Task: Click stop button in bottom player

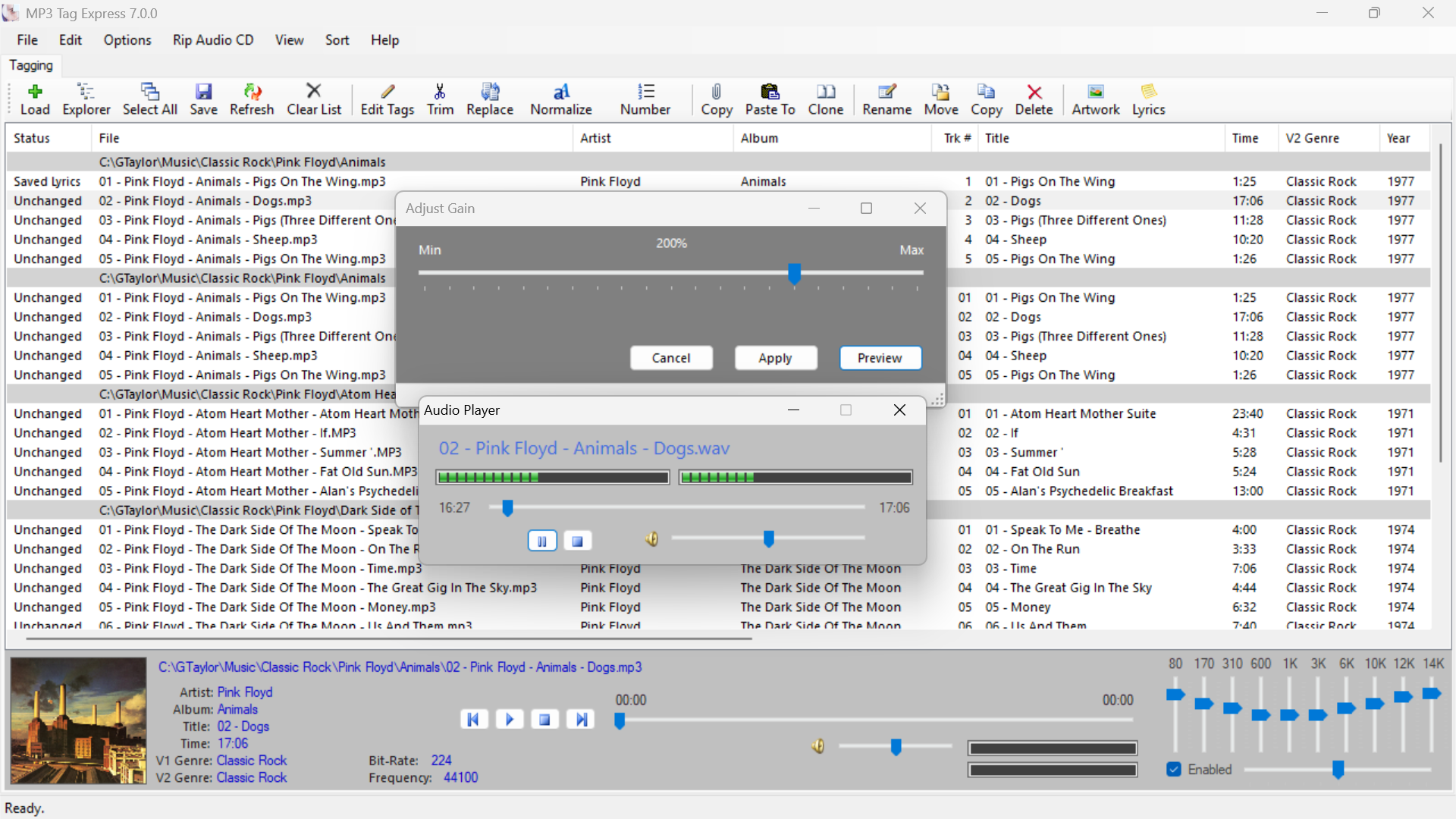Action: 544,719
